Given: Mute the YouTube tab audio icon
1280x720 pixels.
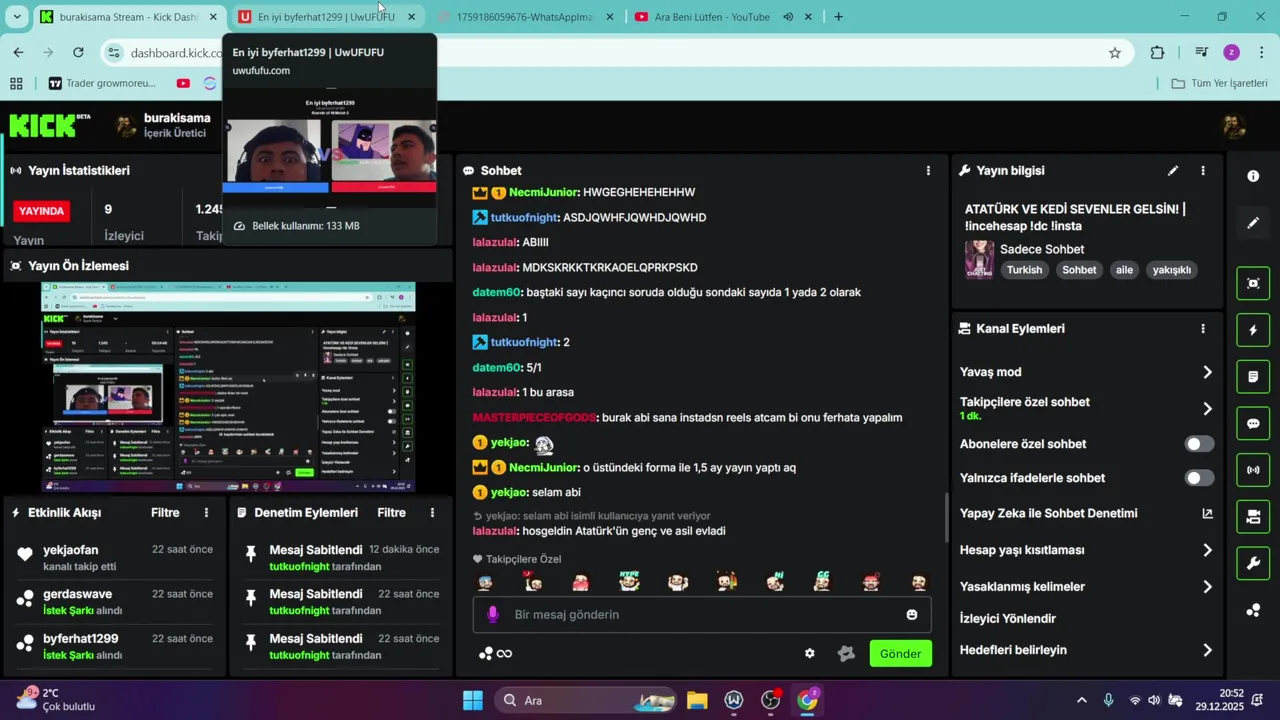Looking at the screenshot, I should [x=788, y=17].
